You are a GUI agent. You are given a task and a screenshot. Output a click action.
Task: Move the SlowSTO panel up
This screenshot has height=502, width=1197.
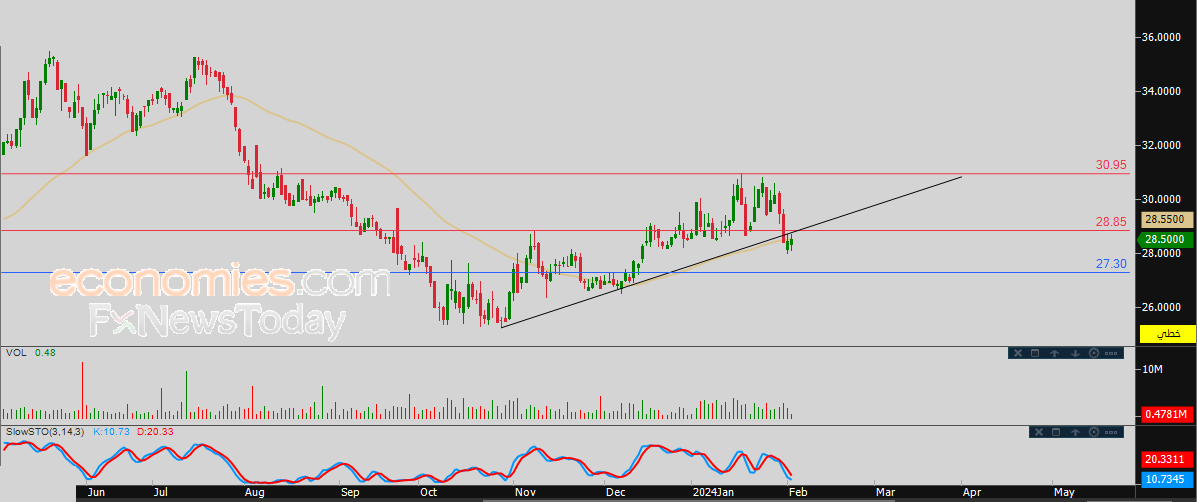[1075, 433]
